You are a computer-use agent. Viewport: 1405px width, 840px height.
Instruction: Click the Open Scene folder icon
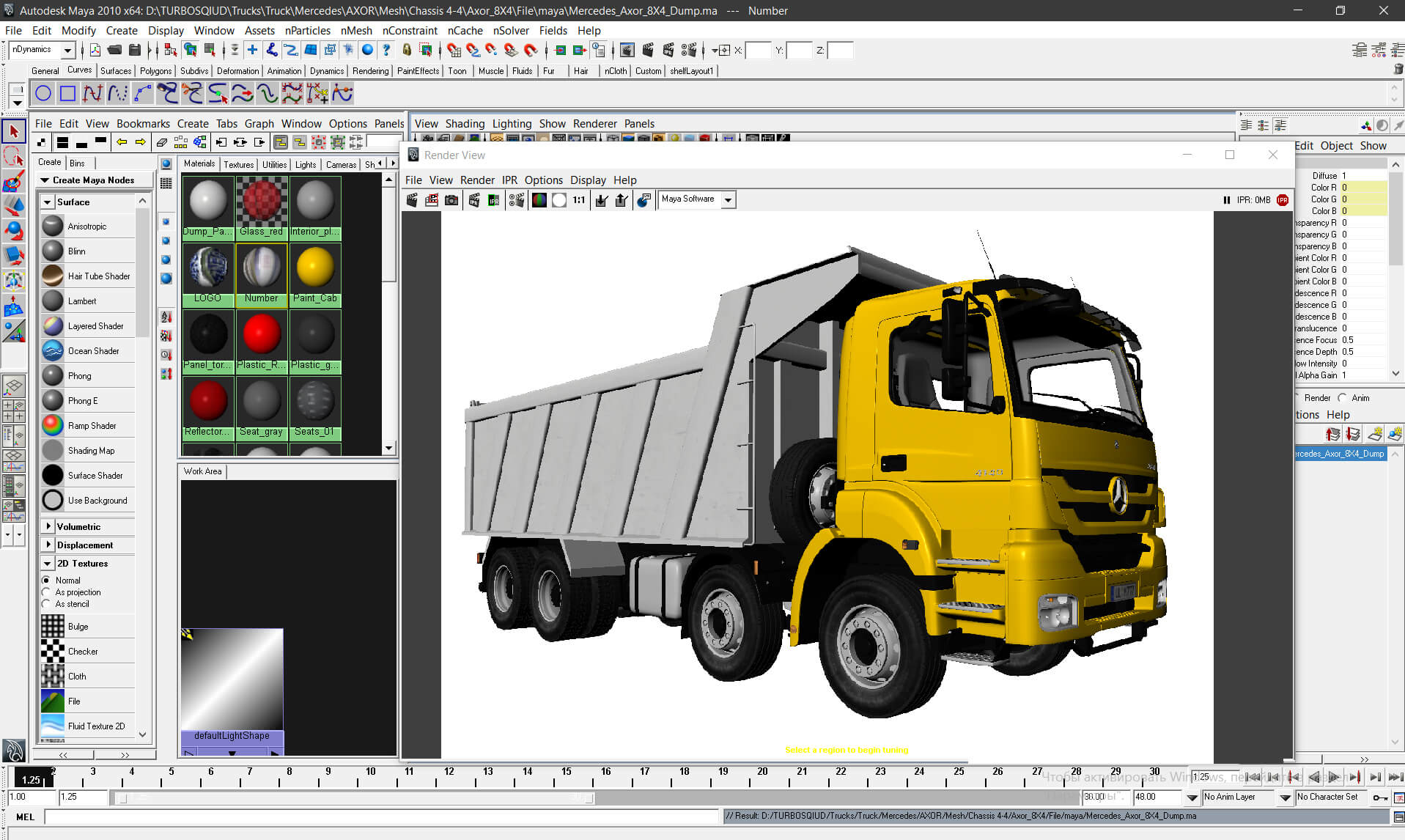114,50
